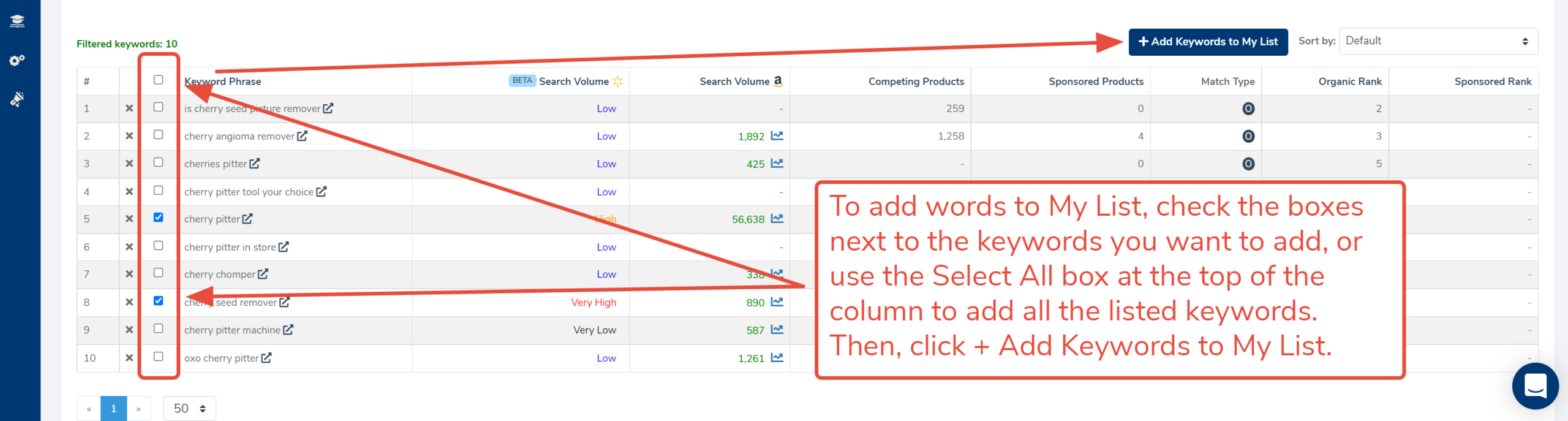Click match type icon for cherries pitter
This screenshot has height=421, width=1568.
(x=1248, y=164)
